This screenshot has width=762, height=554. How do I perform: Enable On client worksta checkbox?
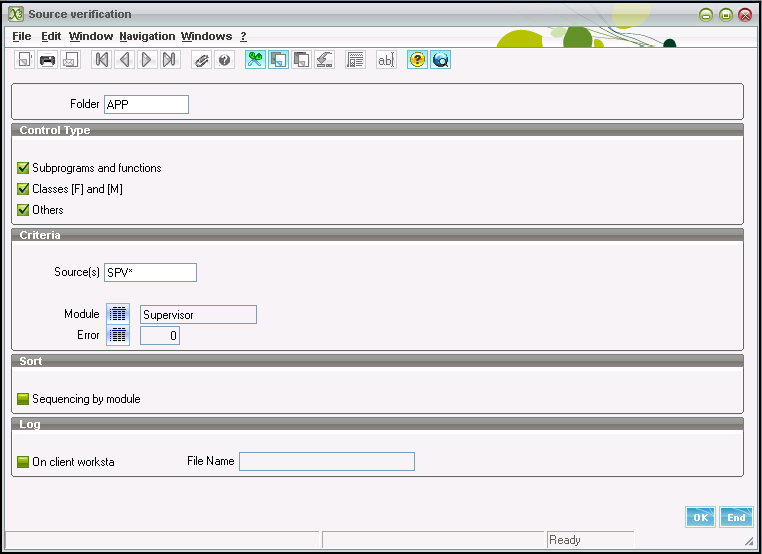click(23, 462)
